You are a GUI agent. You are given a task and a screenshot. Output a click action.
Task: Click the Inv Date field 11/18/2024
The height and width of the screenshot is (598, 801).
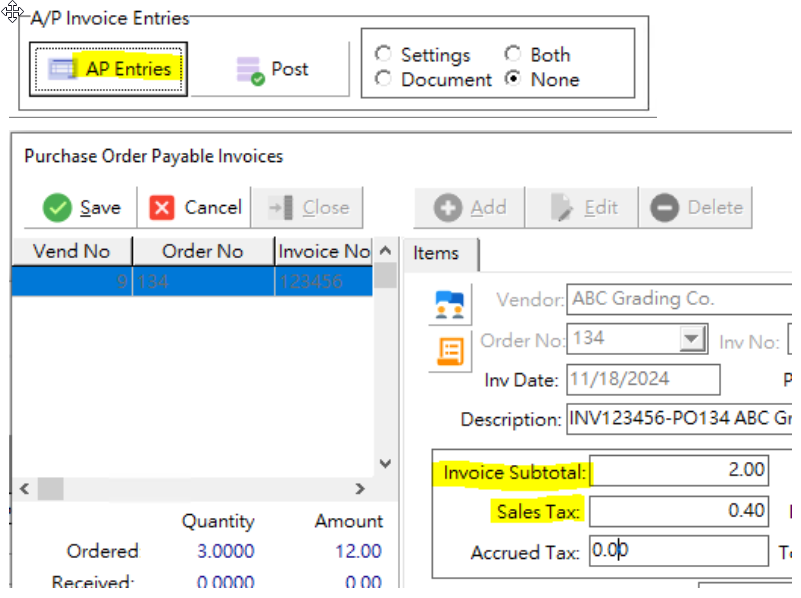(643, 379)
